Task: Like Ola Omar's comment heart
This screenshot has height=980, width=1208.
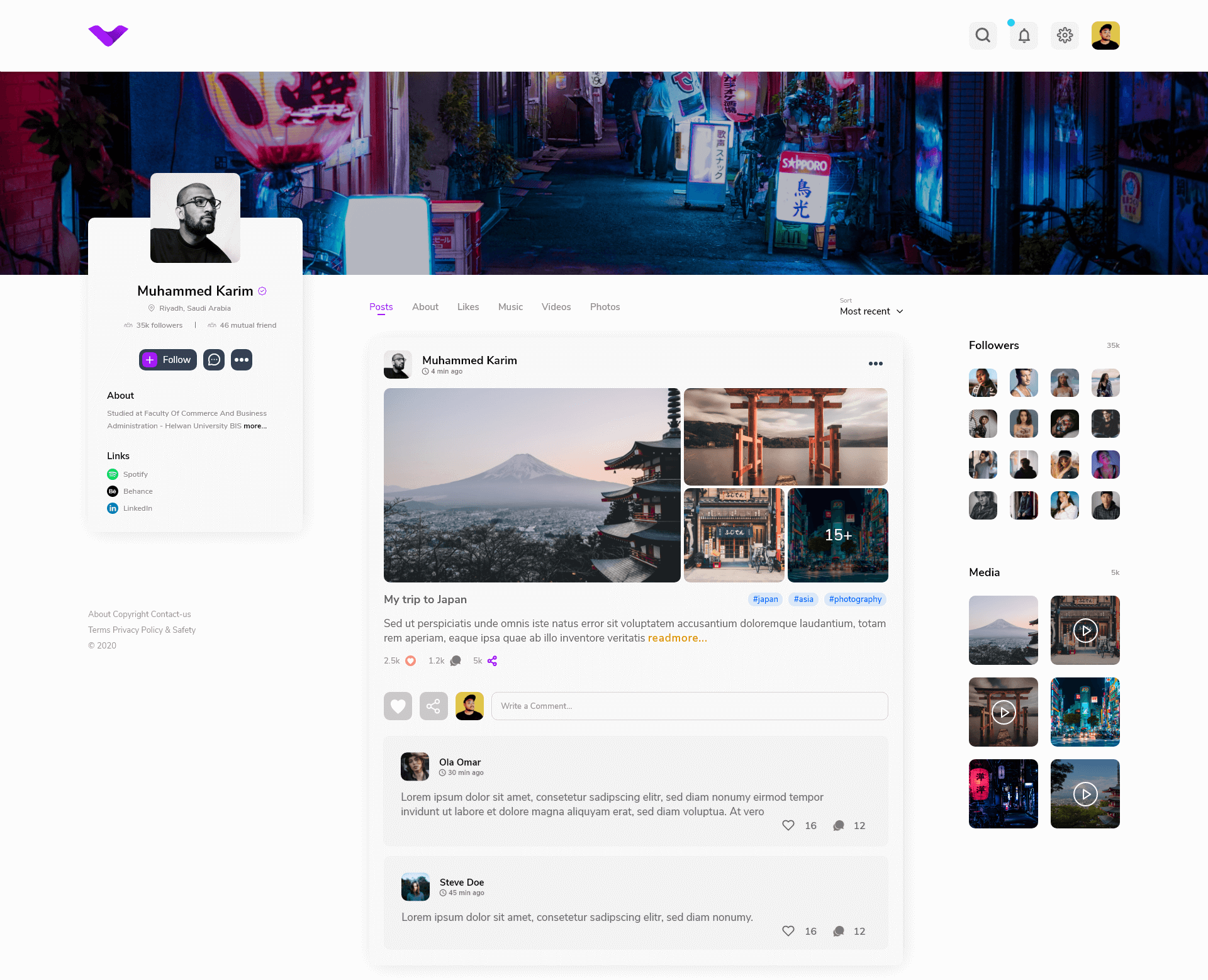Action: pos(788,825)
